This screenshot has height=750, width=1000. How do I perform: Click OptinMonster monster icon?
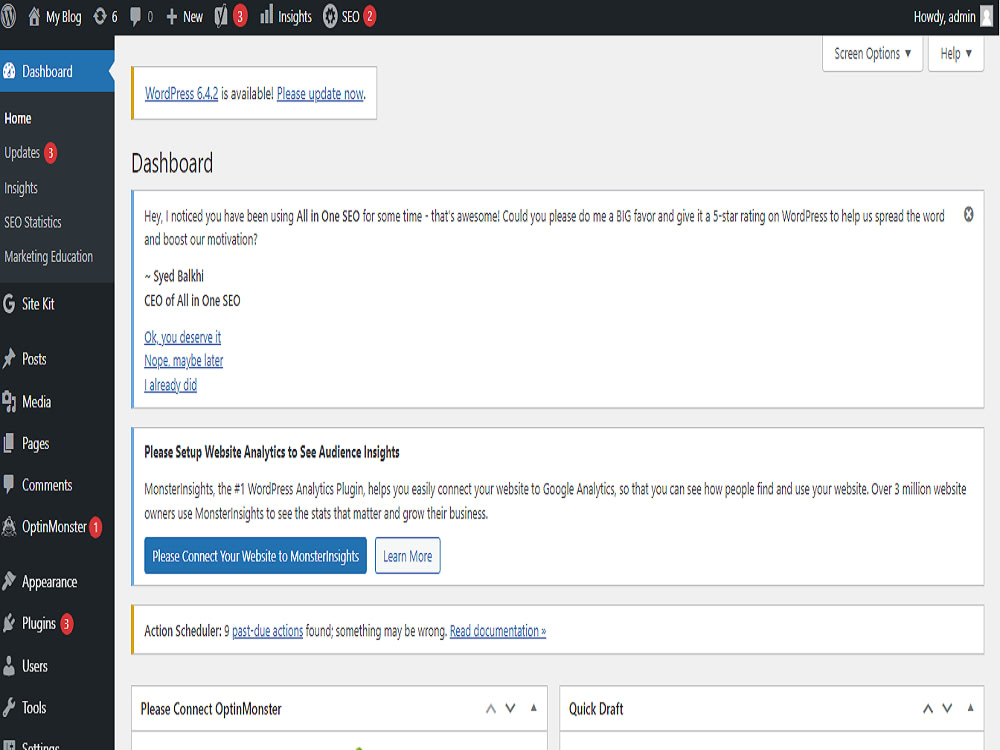click(x=9, y=527)
